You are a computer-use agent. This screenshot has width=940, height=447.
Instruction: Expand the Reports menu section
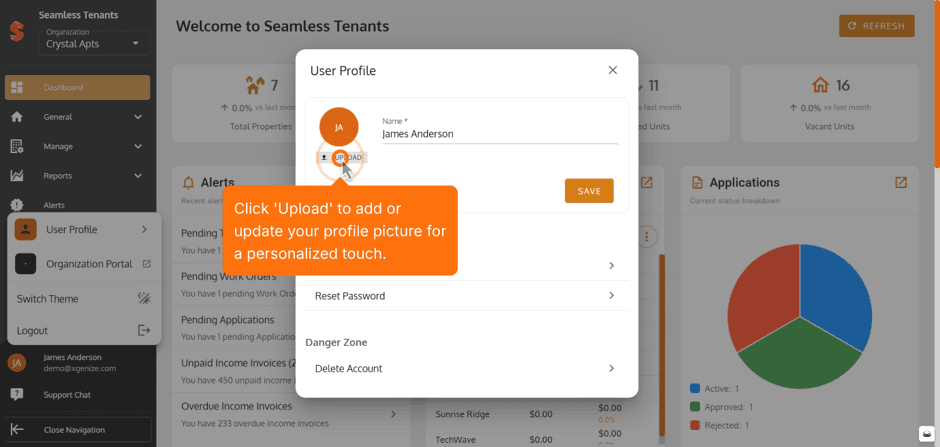pyautogui.click(x=77, y=176)
